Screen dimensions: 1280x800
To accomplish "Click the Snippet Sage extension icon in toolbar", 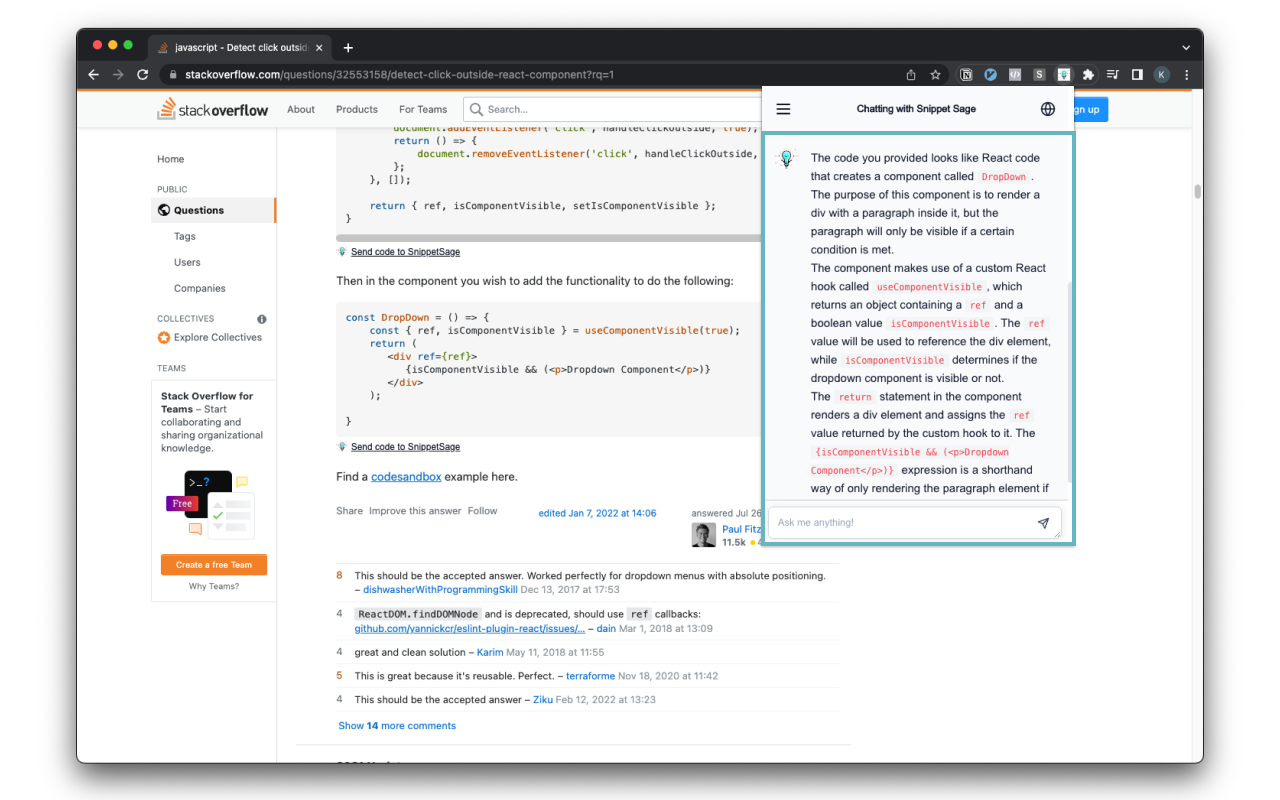I will point(1064,75).
